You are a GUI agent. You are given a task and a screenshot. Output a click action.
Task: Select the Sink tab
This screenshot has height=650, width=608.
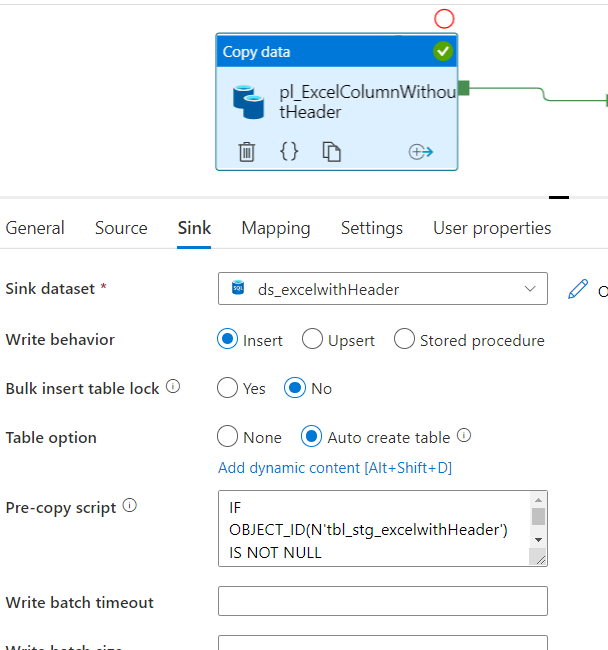pyautogui.click(x=194, y=228)
